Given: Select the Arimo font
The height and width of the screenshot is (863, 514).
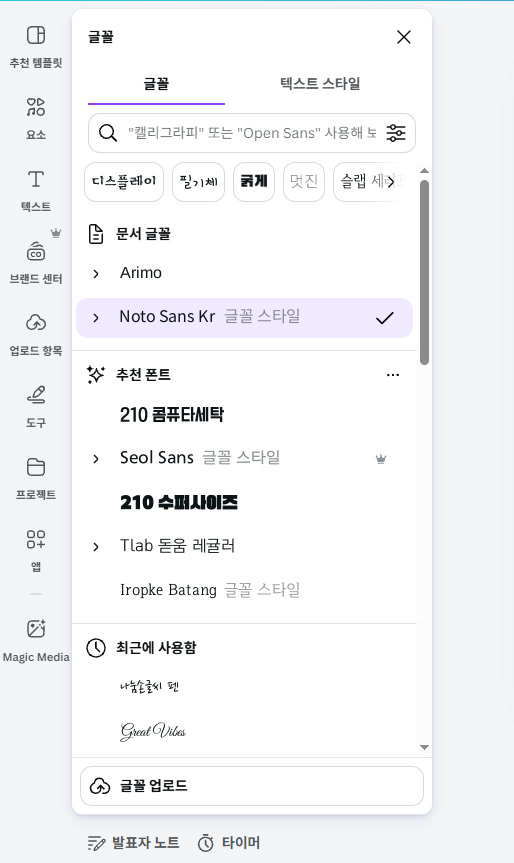Looking at the screenshot, I should tap(141, 273).
